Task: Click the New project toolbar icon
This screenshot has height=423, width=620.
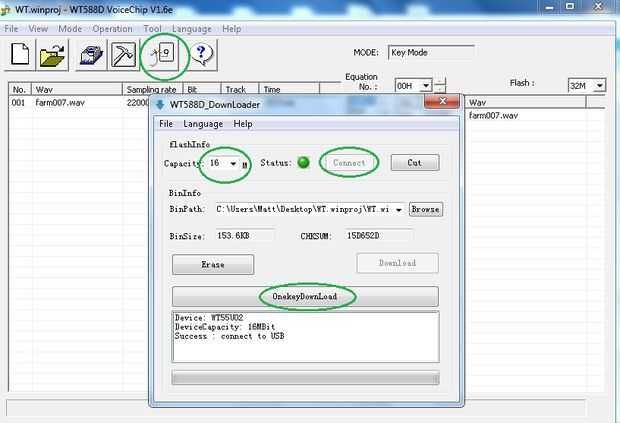Action: point(20,54)
